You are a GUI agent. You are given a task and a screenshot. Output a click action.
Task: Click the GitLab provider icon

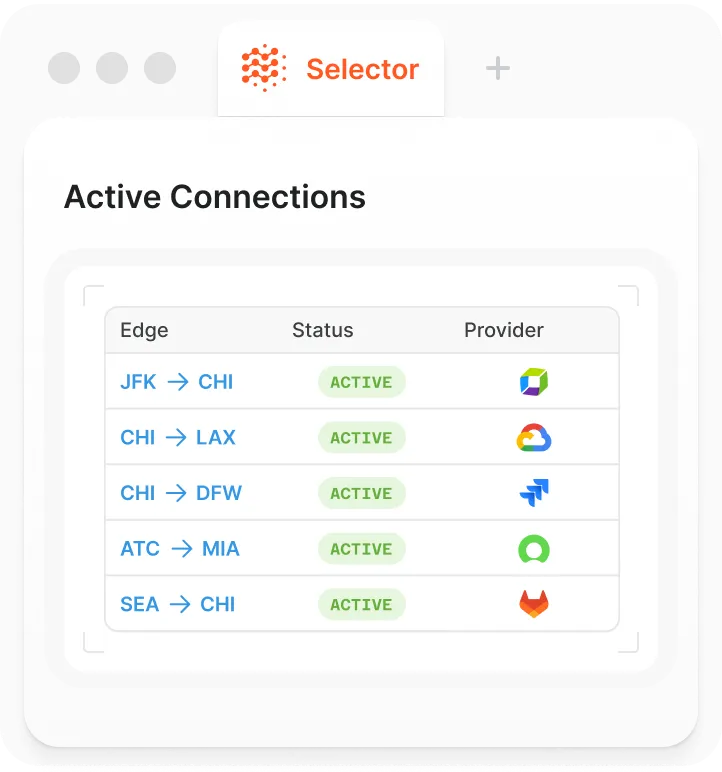pyautogui.click(x=534, y=604)
